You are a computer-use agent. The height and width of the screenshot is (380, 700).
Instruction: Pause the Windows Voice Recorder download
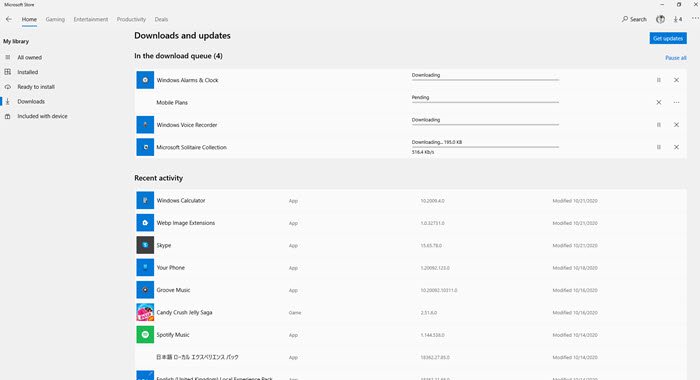[x=658, y=125]
